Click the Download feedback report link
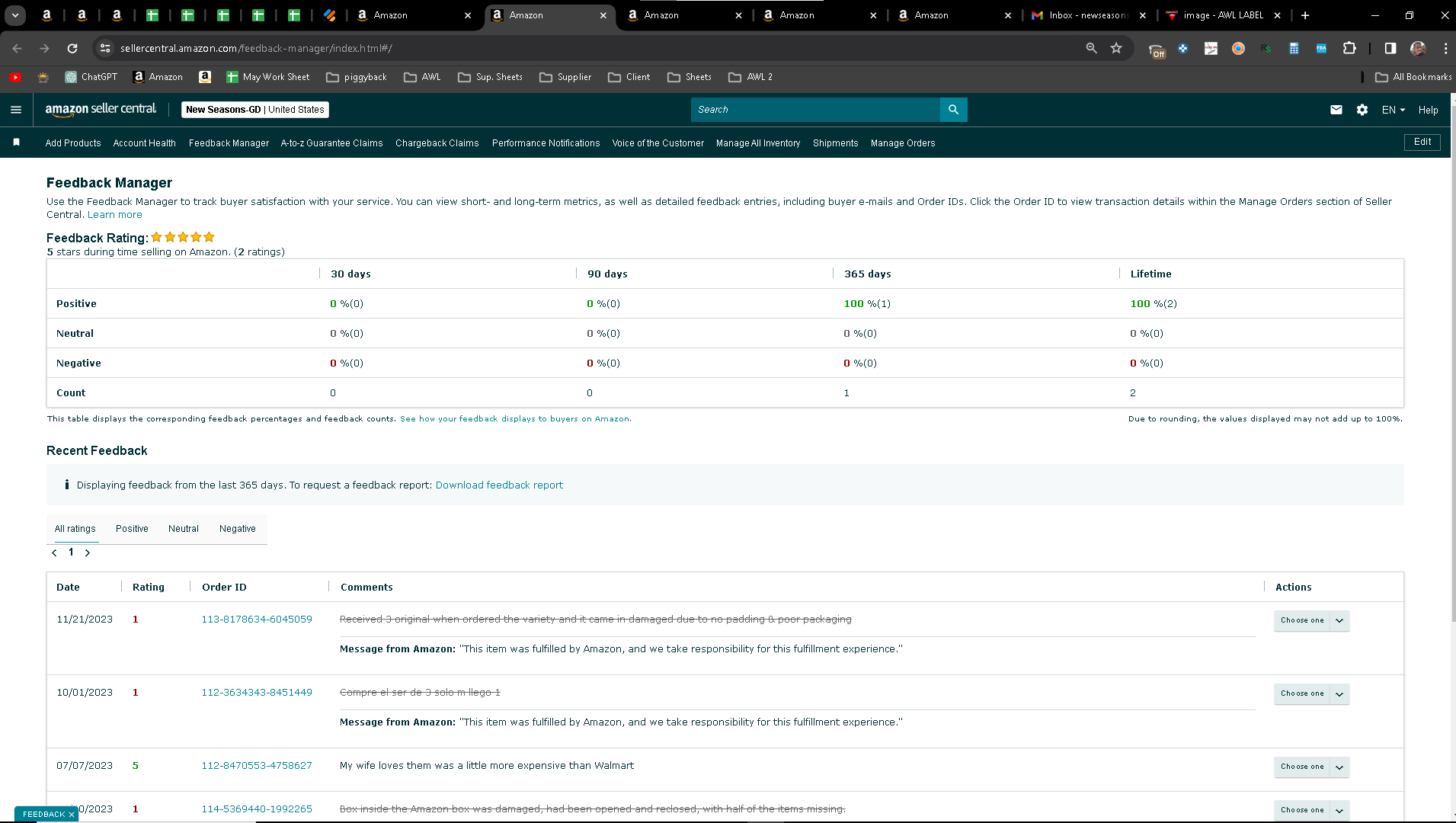1456x823 pixels. tap(499, 485)
